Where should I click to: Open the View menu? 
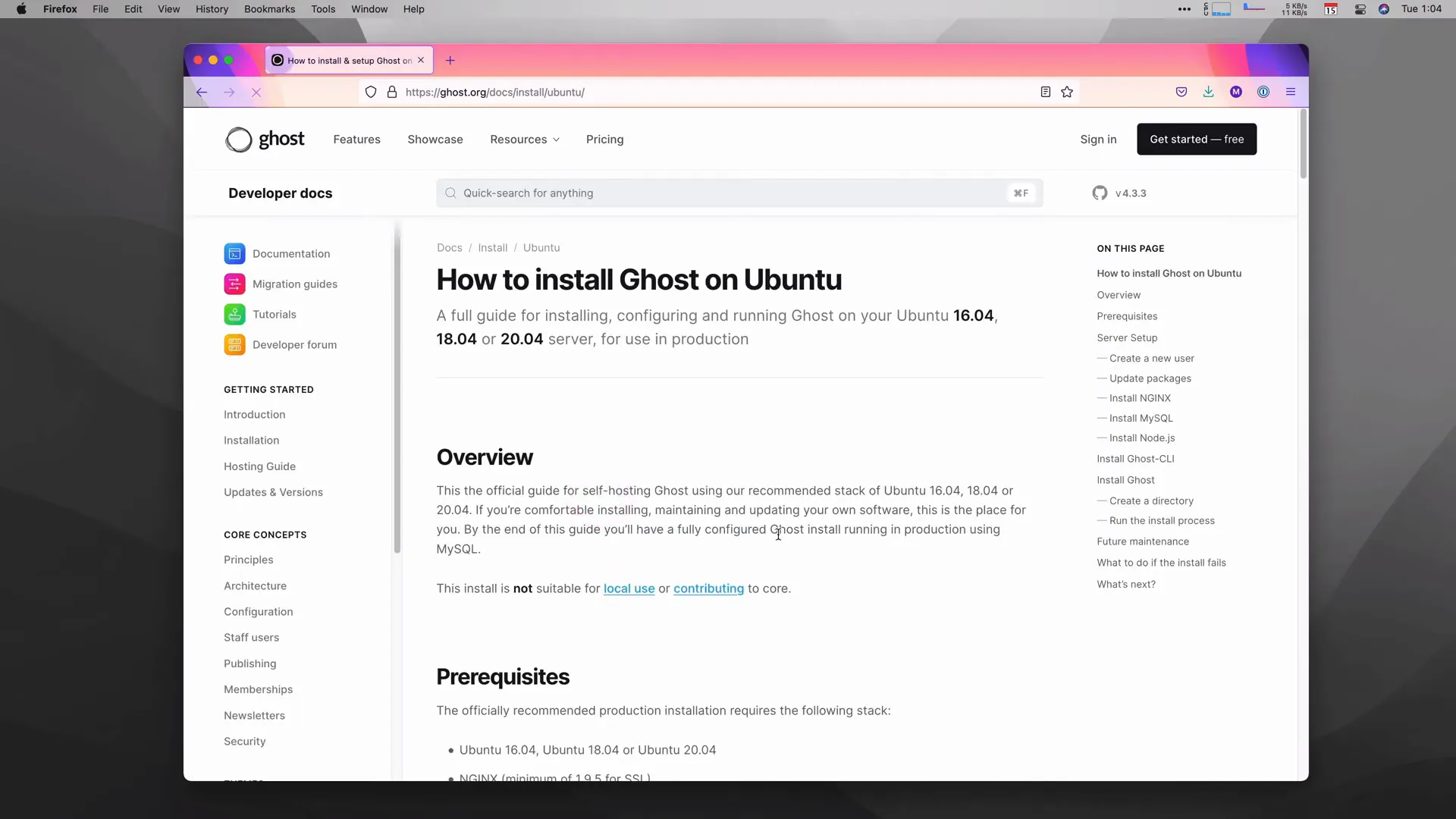[x=168, y=9]
